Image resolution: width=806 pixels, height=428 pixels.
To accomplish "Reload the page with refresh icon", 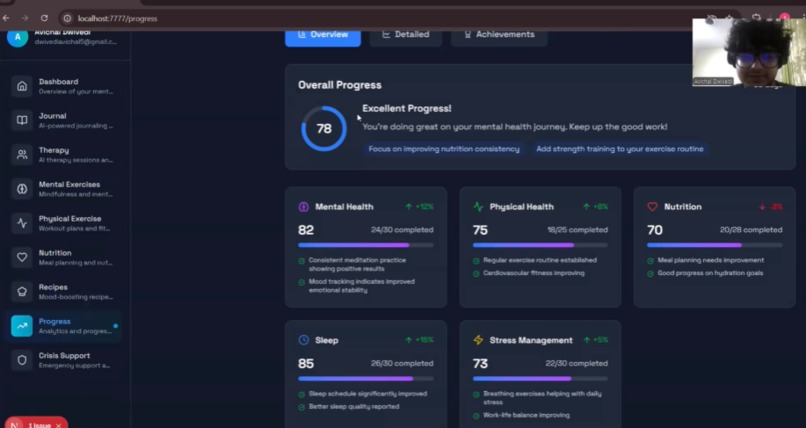I will point(44,18).
